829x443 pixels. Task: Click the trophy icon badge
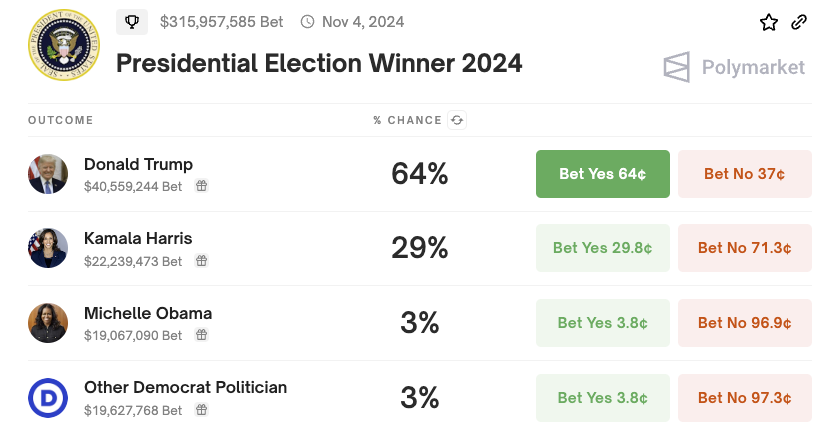point(132,21)
